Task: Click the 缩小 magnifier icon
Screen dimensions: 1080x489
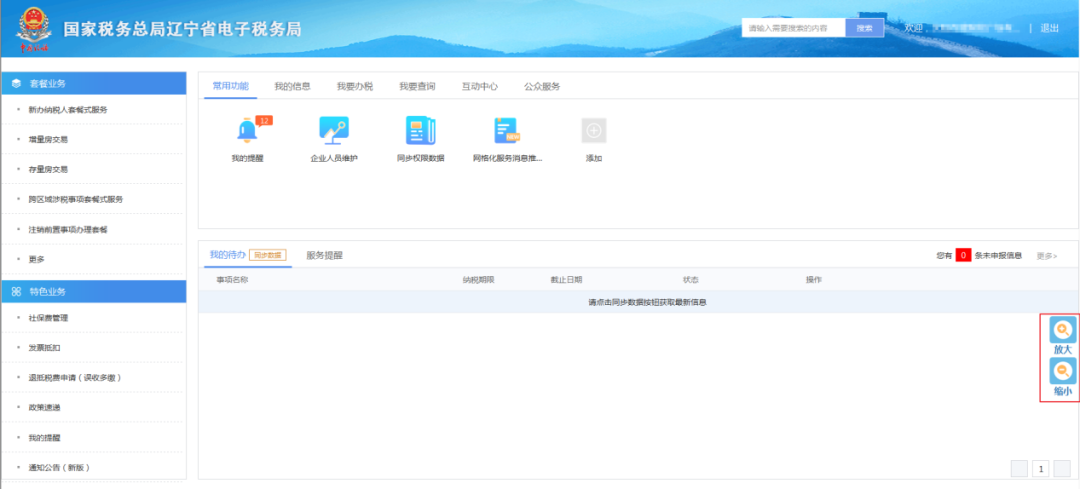Action: (x=1063, y=371)
